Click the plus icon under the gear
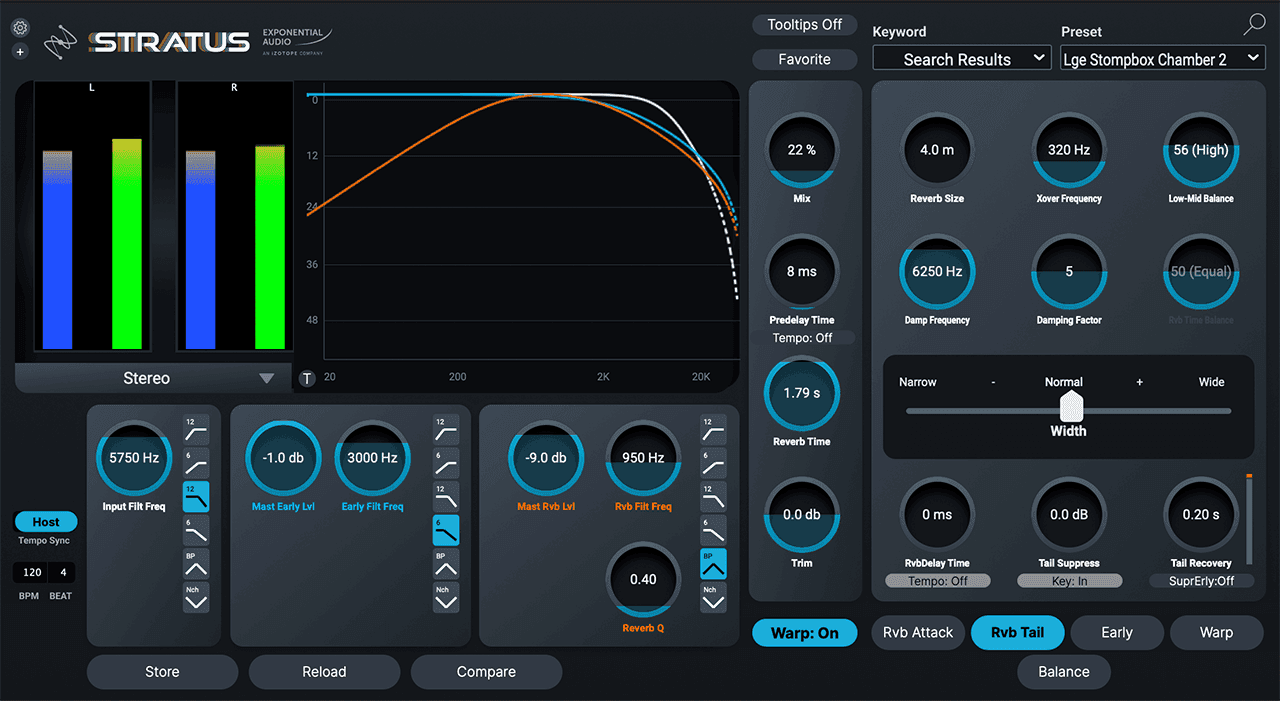 20,52
